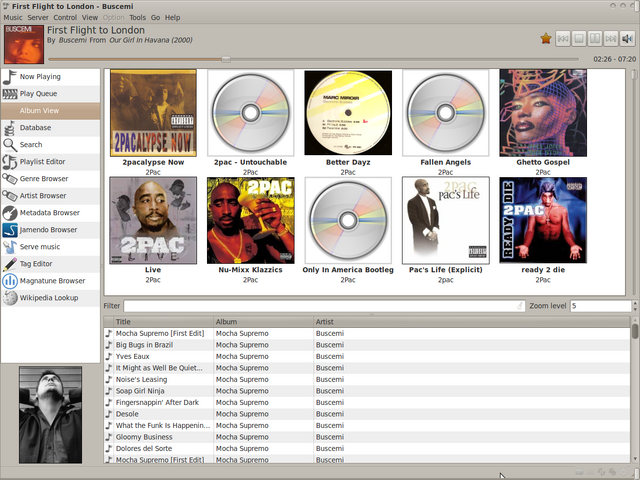This screenshot has height=480, width=640.
Task: Click the volume speaker button
Action: point(627,39)
